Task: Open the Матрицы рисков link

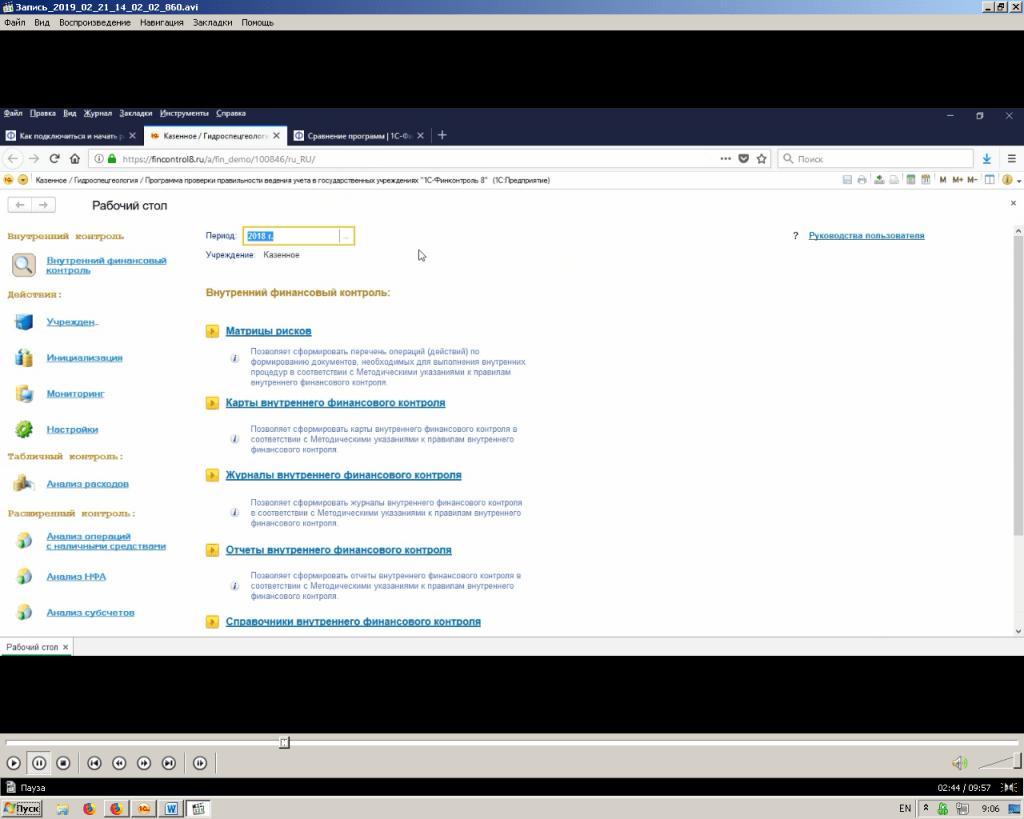Action: (x=268, y=331)
